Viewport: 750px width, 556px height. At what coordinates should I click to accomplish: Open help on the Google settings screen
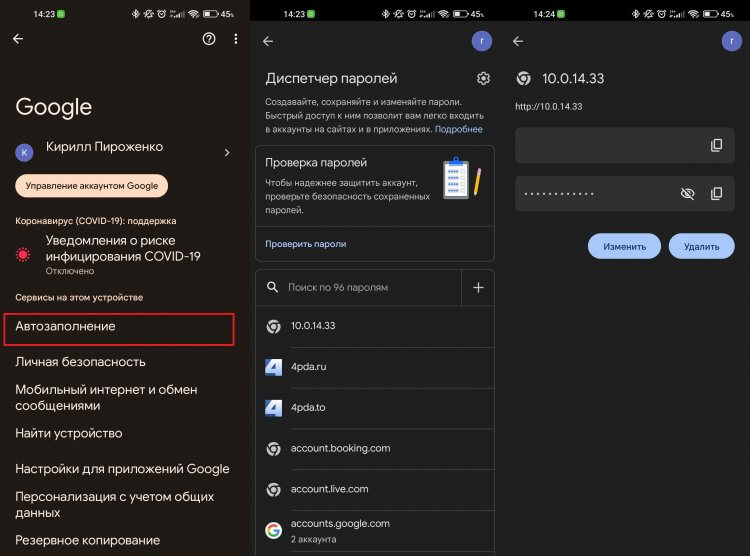pos(209,39)
